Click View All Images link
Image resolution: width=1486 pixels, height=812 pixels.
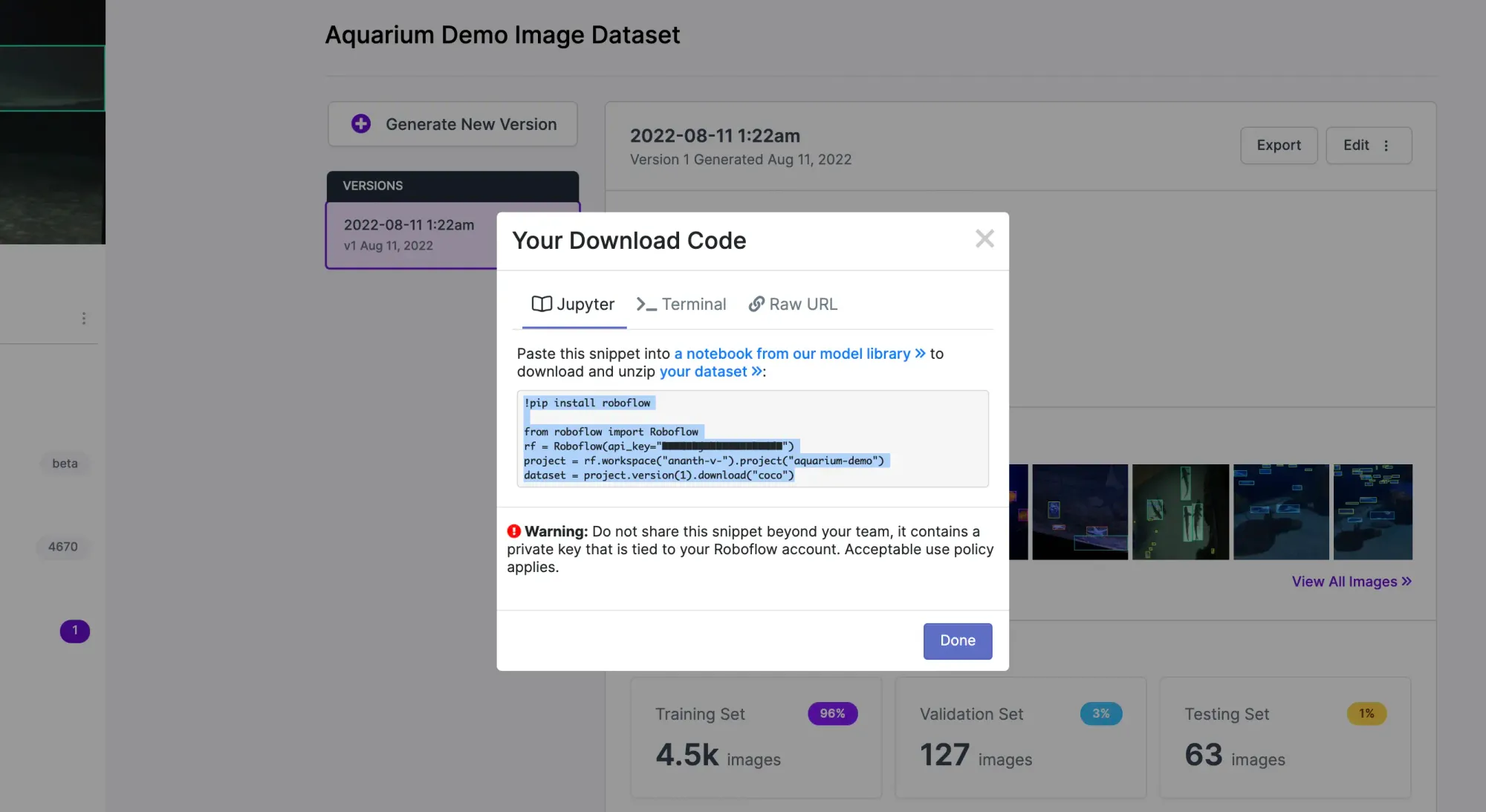point(1351,582)
